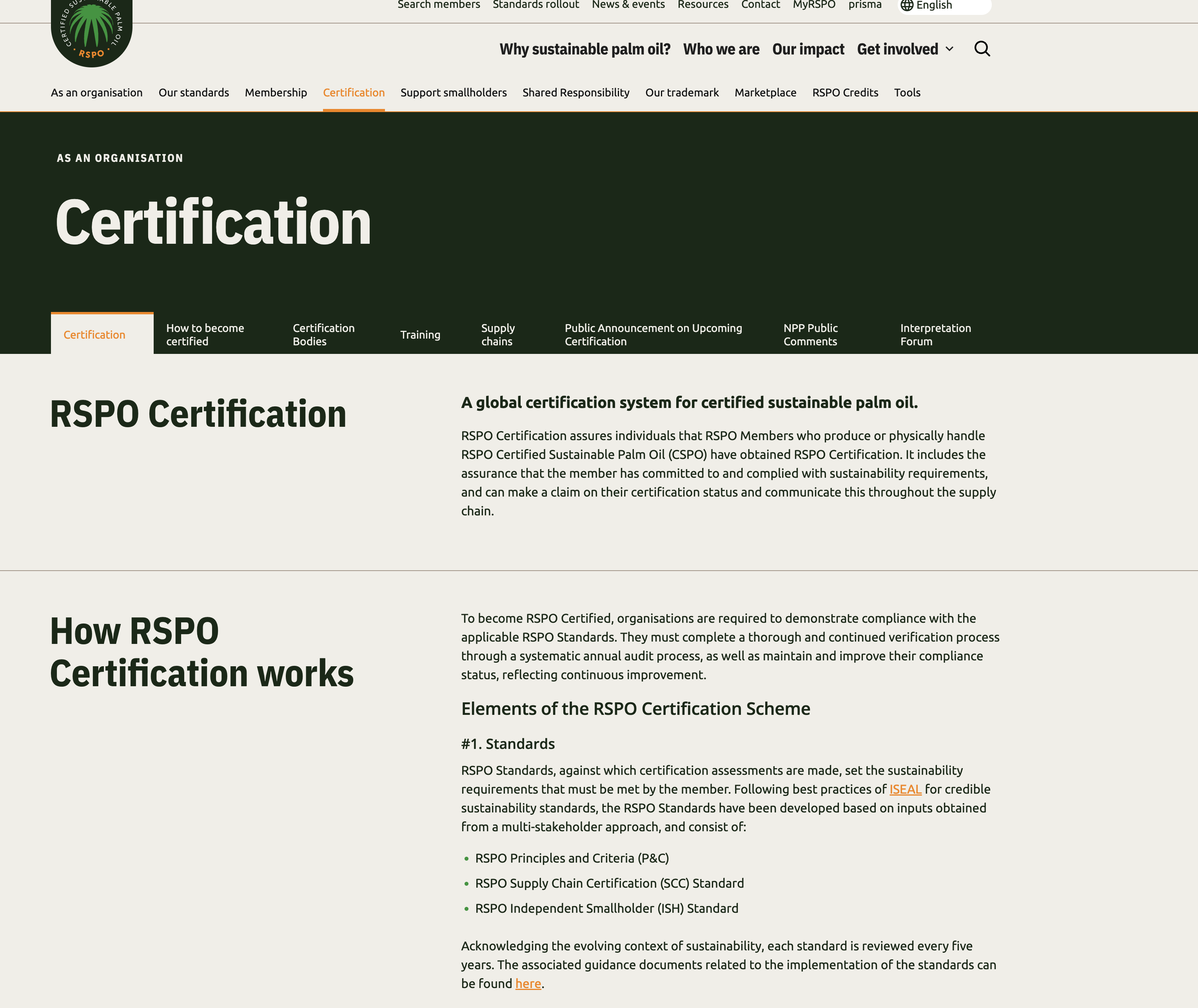Open Support smallholders submenu item
Image resolution: width=1198 pixels, height=1008 pixels.
coord(453,92)
